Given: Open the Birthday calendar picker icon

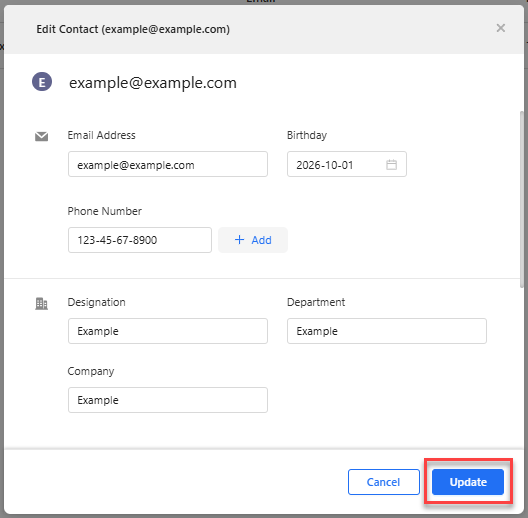Looking at the screenshot, I should tap(391, 165).
